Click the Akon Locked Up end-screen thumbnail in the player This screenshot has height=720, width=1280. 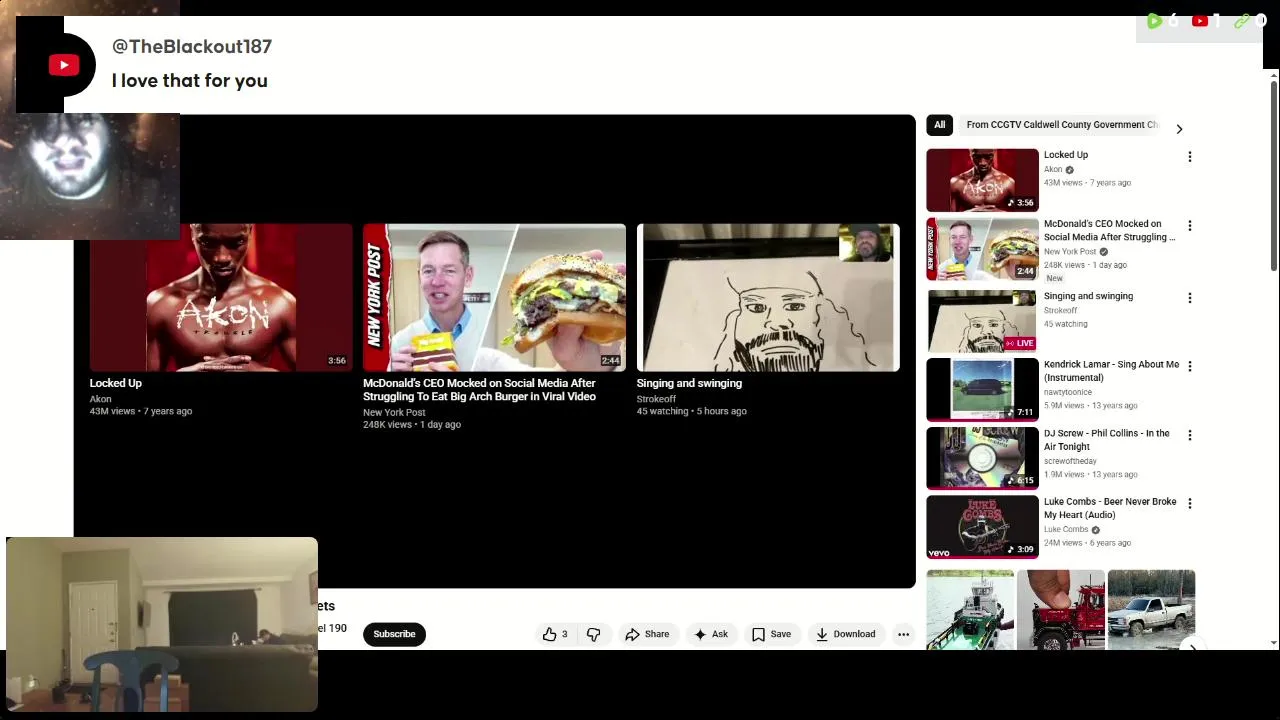pos(221,297)
